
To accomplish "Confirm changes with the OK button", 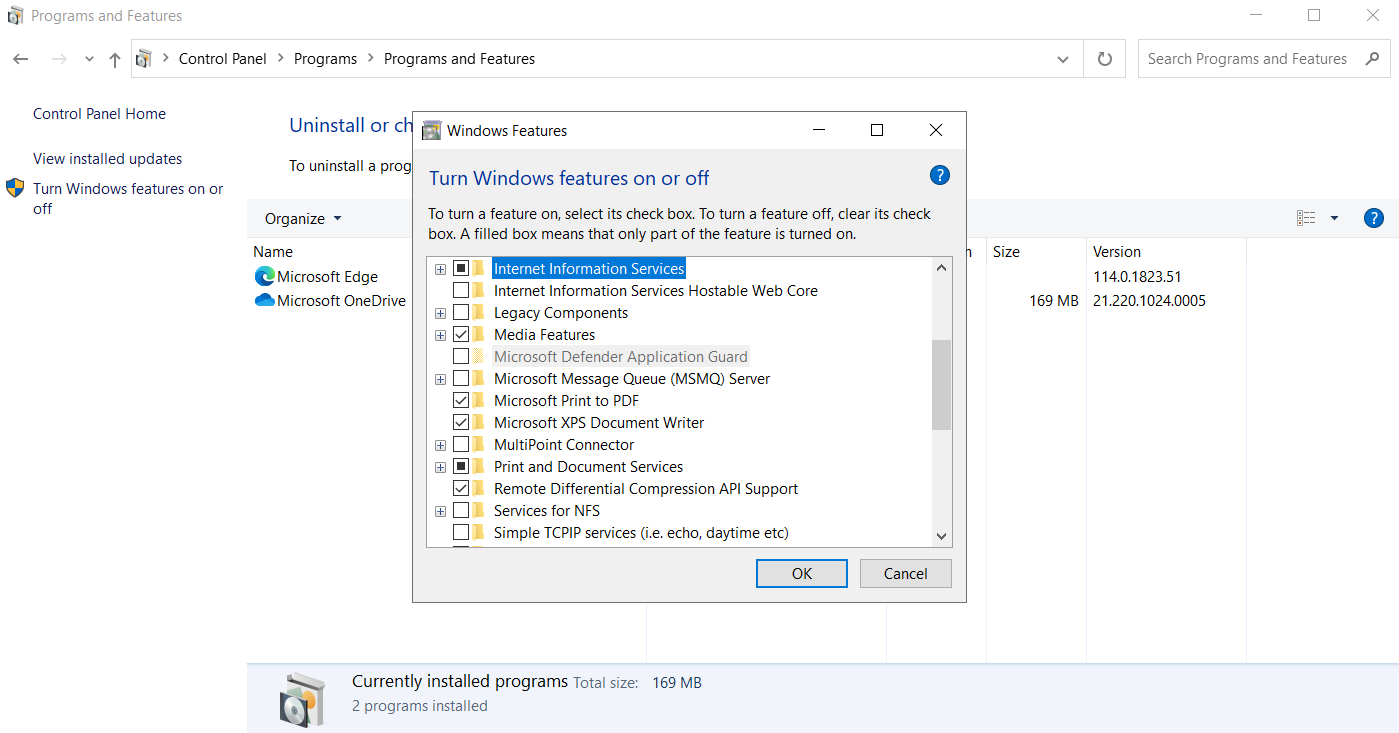I will pos(802,574).
